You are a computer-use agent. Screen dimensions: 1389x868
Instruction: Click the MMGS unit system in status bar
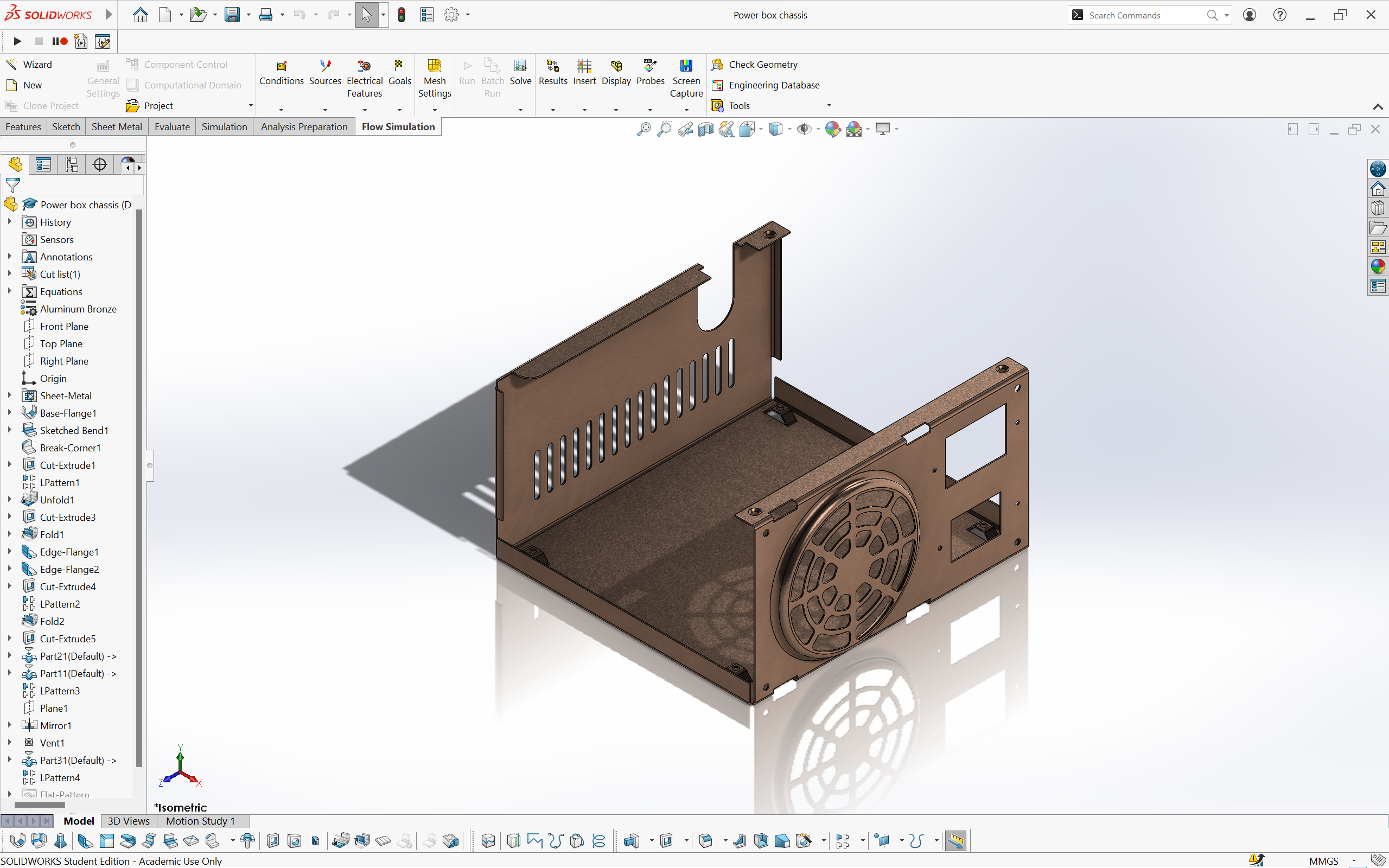[x=1323, y=861]
